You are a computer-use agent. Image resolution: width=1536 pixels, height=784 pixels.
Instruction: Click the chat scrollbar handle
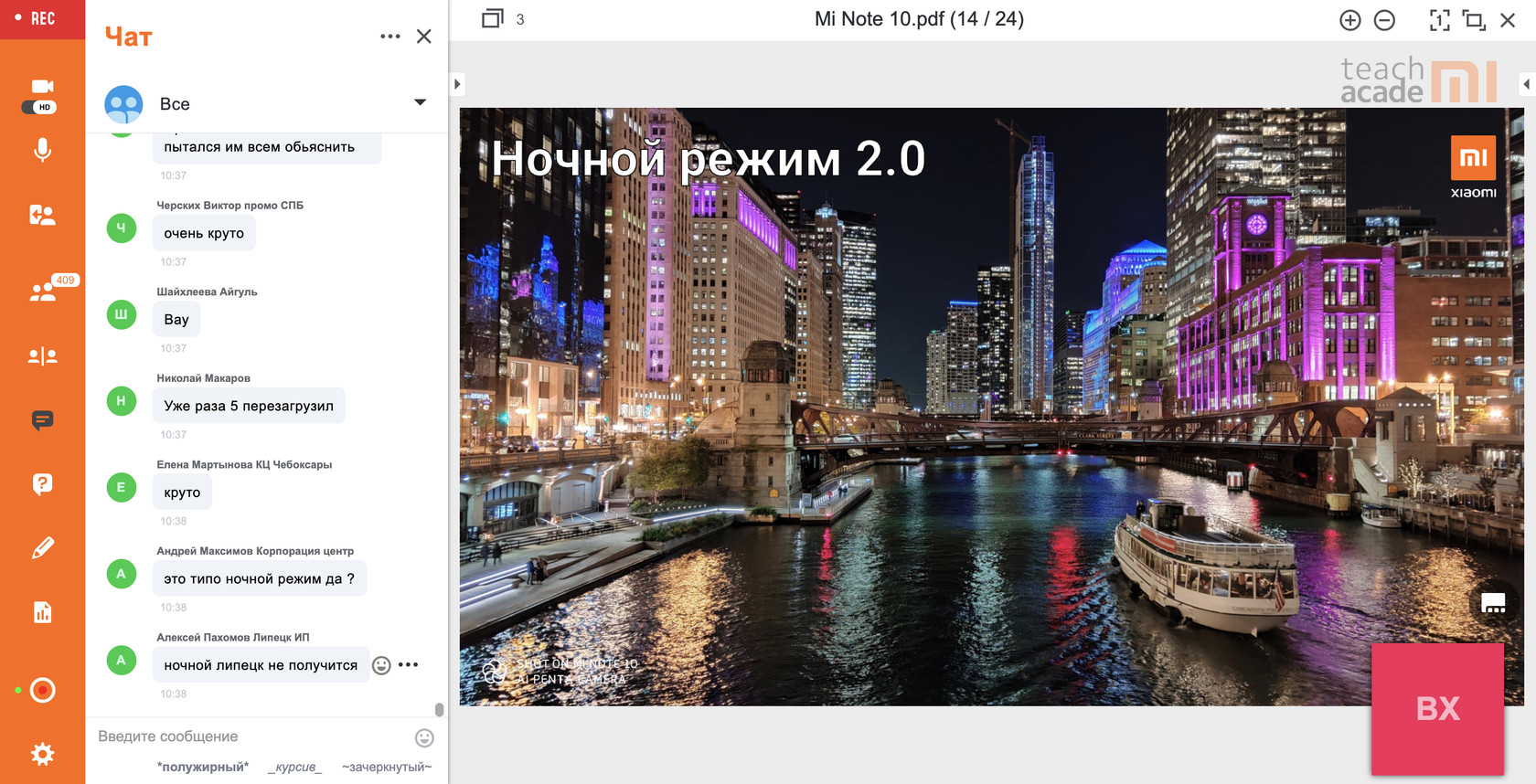[x=440, y=710]
